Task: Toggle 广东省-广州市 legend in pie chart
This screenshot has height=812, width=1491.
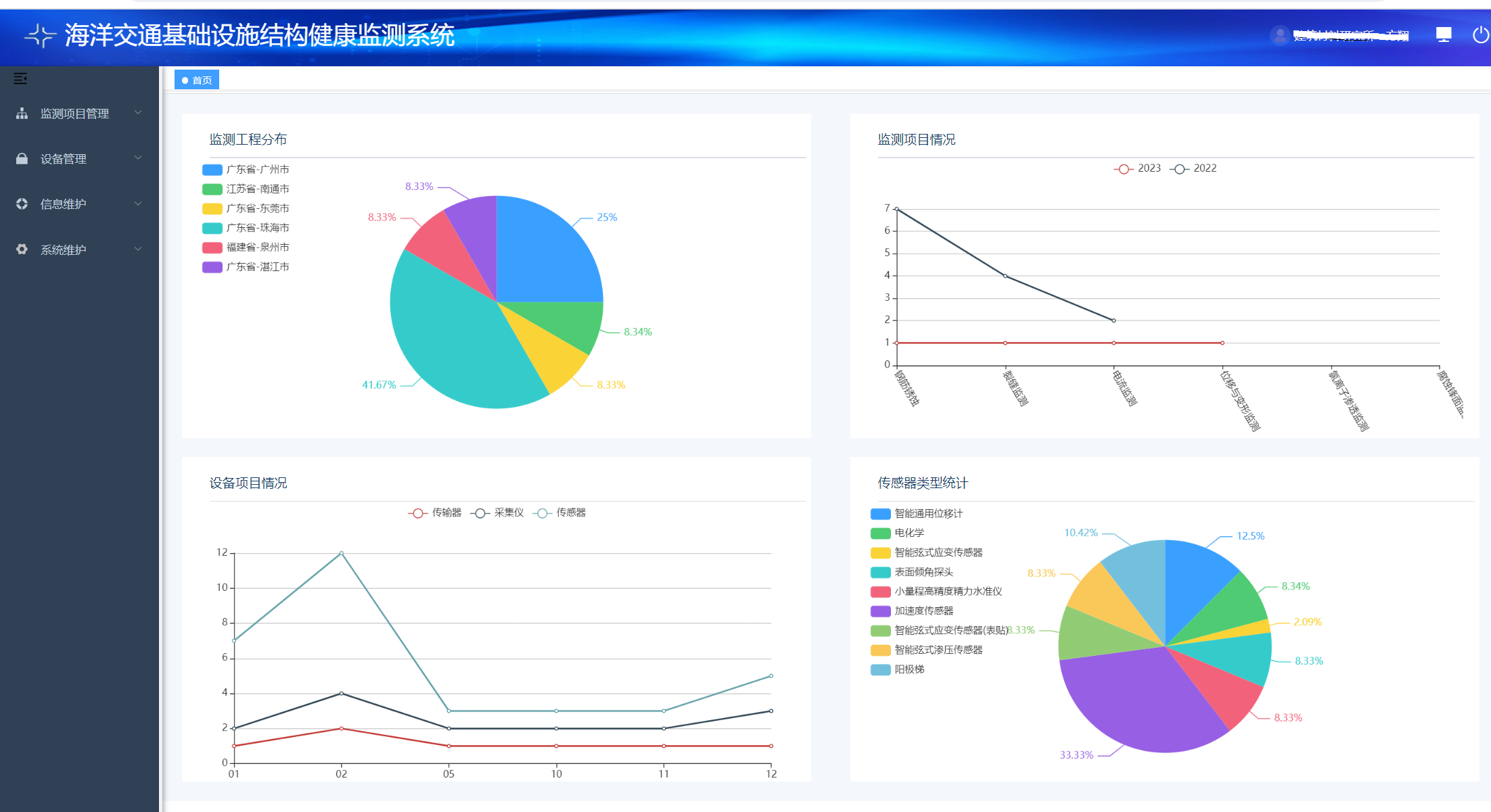Action: [x=246, y=170]
